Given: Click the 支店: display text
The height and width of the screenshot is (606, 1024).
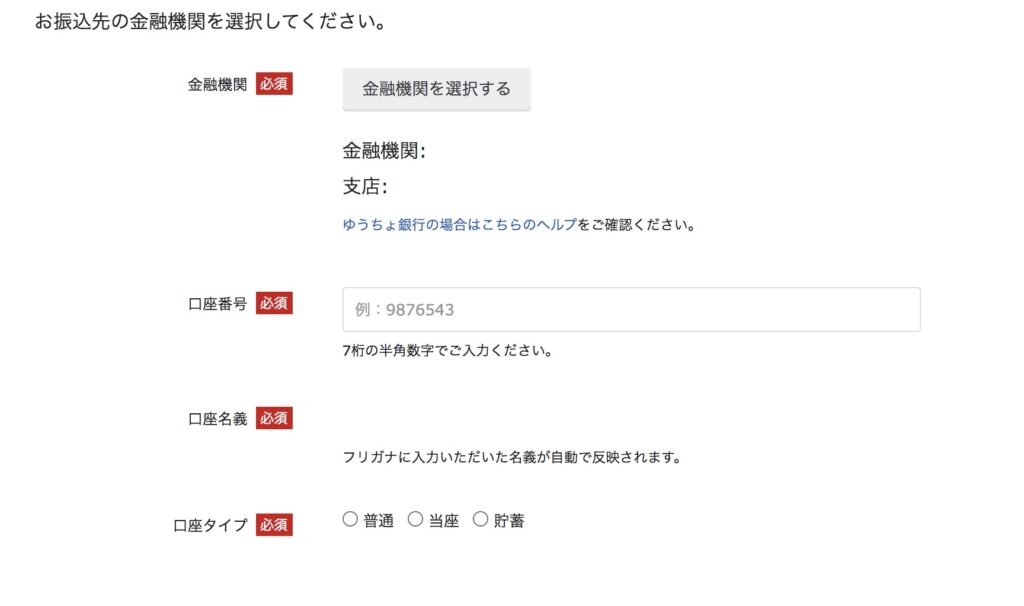Looking at the screenshot, I should 365,187.
